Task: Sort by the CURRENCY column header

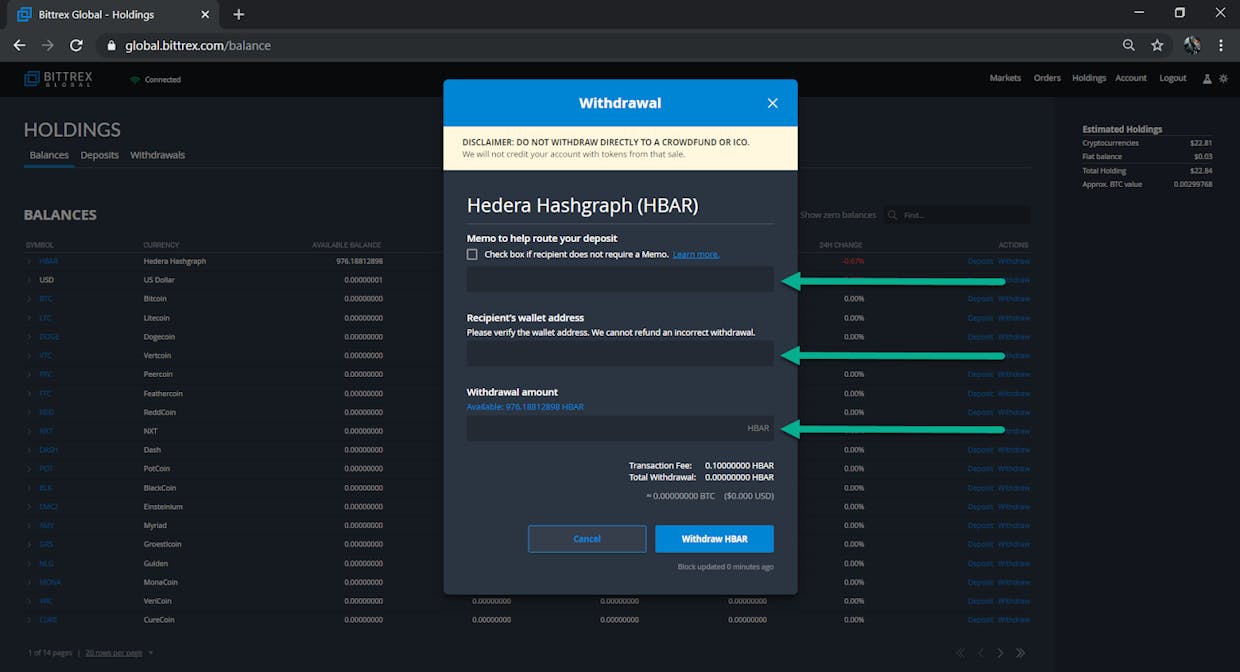Action: [161, 245]
